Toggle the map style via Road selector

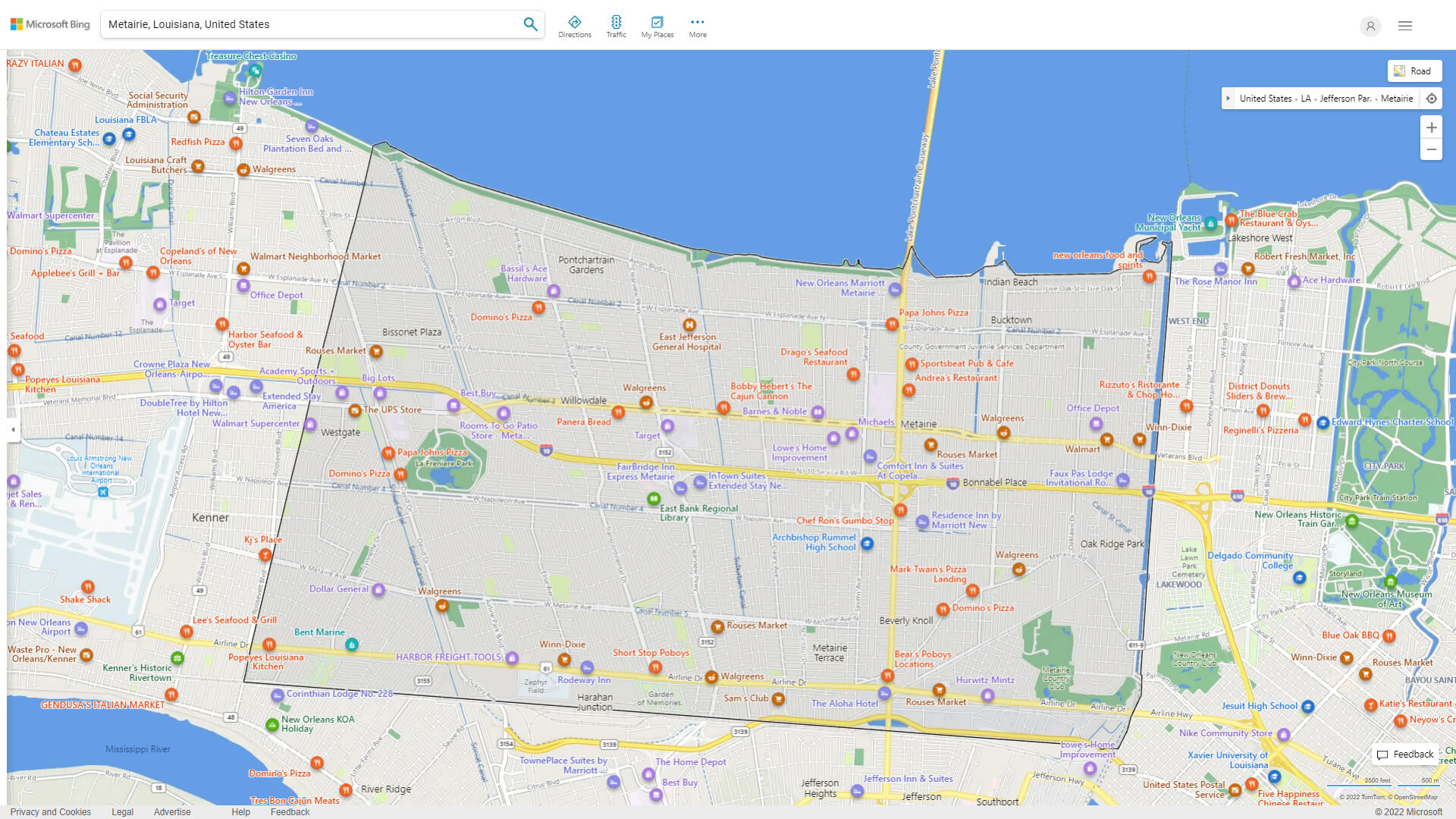(x=1415, y=71)
